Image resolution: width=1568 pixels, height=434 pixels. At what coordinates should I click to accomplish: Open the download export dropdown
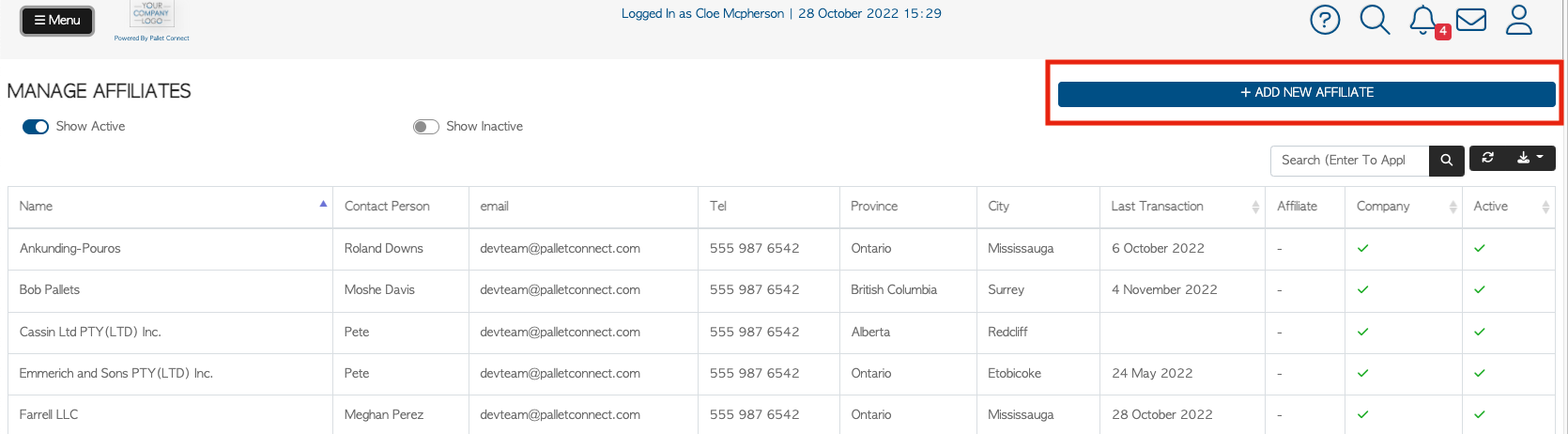1530,158
